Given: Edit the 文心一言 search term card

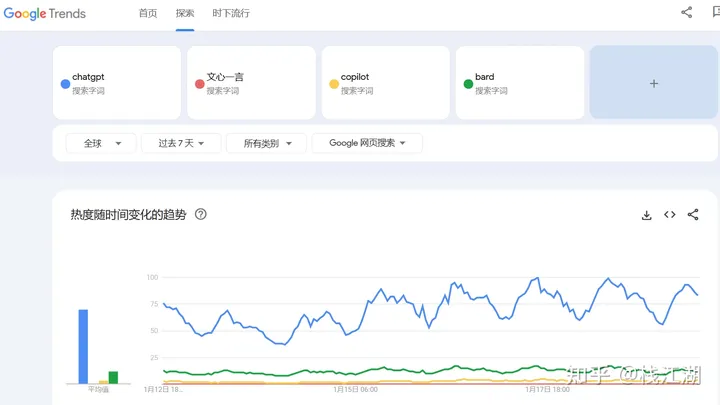Looking at the screenshot, I should pyautogui.click(x=252, y=83).
